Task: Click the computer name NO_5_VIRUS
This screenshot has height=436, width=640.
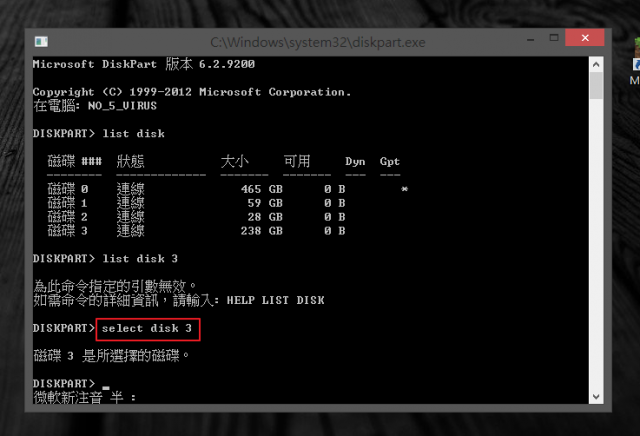Action: click(122, 106)
